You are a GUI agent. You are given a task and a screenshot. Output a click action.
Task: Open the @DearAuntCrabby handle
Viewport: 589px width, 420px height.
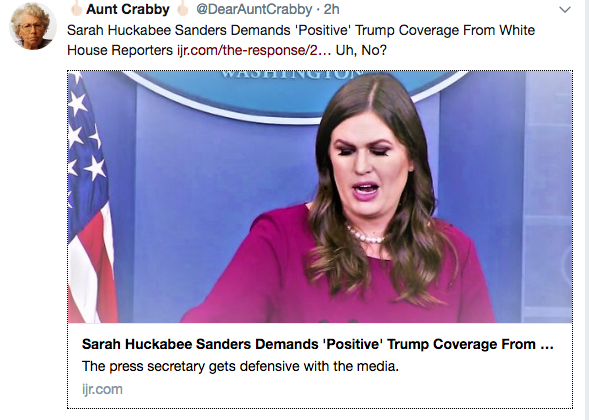pyautogui.click(x=254, y=9)
